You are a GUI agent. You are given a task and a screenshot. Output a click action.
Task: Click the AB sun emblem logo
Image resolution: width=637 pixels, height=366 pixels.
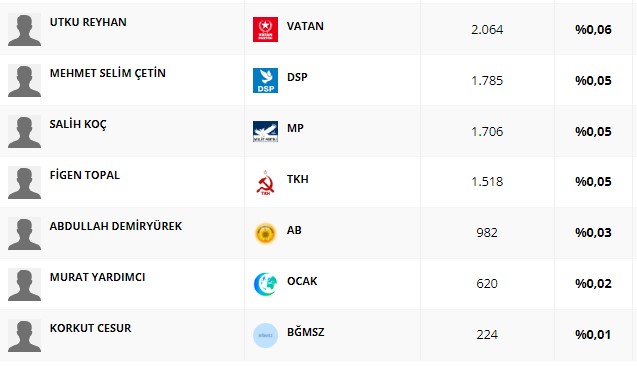(265, 234)
